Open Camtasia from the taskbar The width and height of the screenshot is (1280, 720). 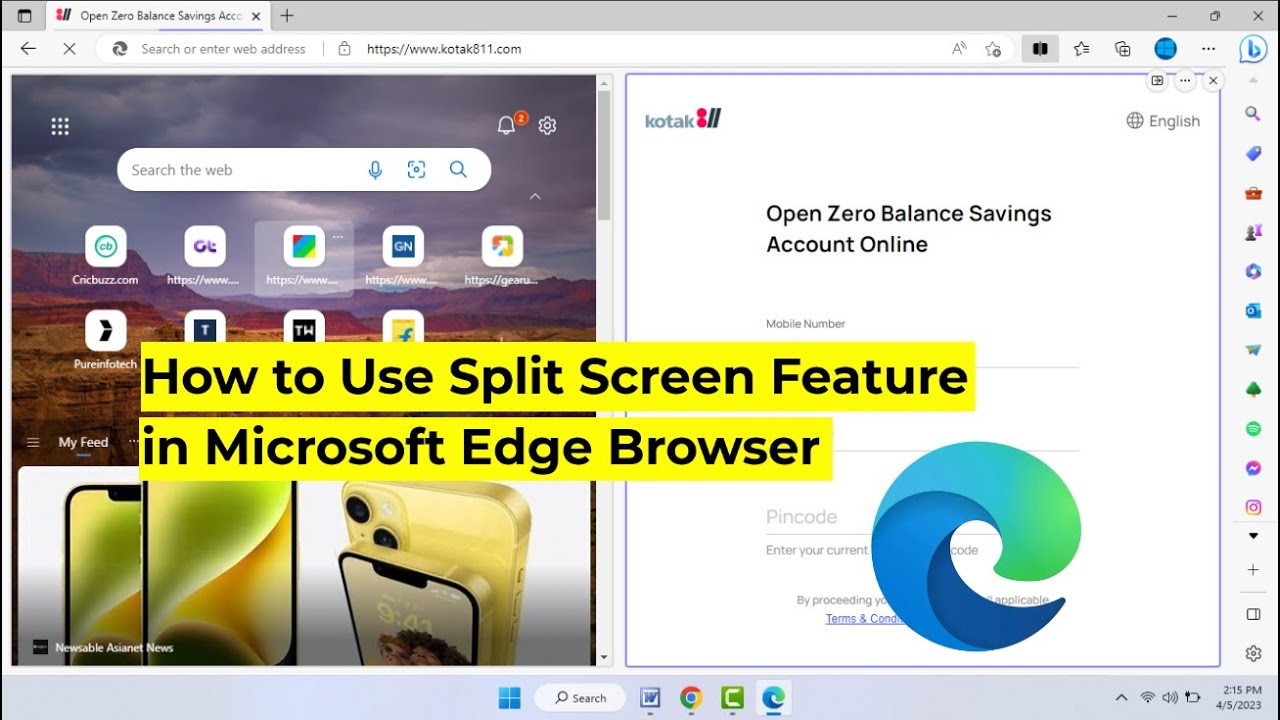pyautogui.click(x=732, y=697)
